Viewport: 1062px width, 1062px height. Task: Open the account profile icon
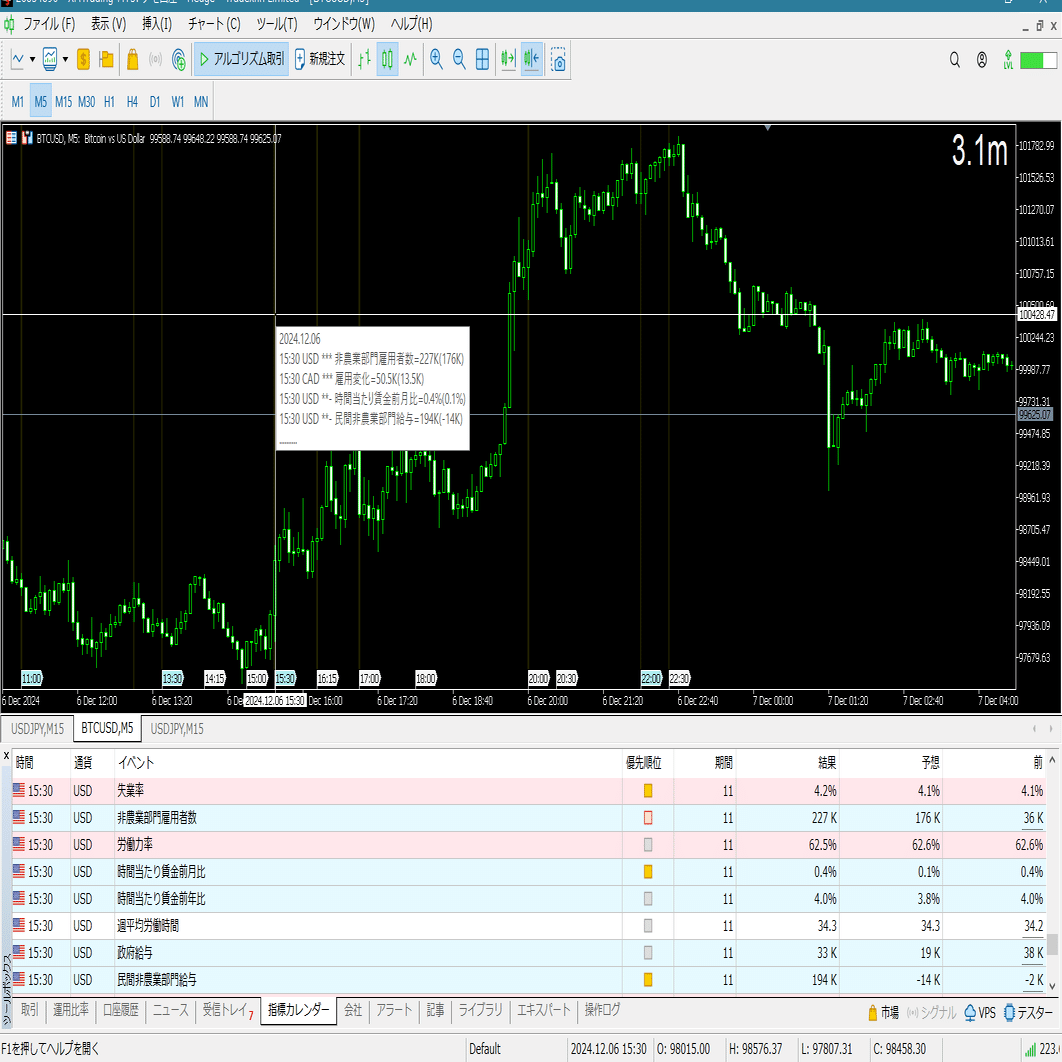982,60
